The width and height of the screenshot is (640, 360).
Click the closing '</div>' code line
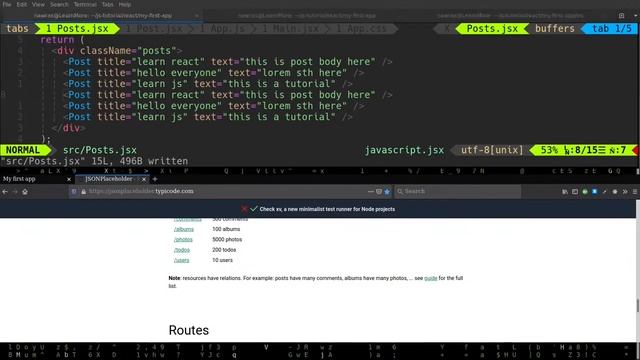click(x=69, y=128)
